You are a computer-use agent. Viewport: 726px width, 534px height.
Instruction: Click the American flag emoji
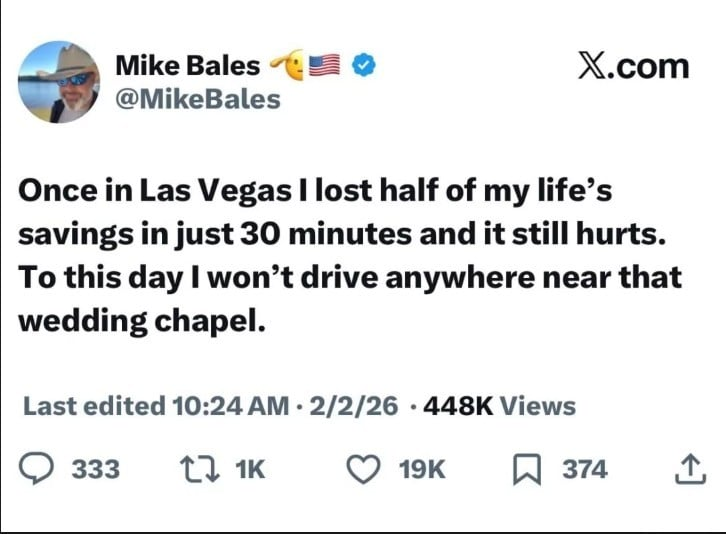(328, 66)
